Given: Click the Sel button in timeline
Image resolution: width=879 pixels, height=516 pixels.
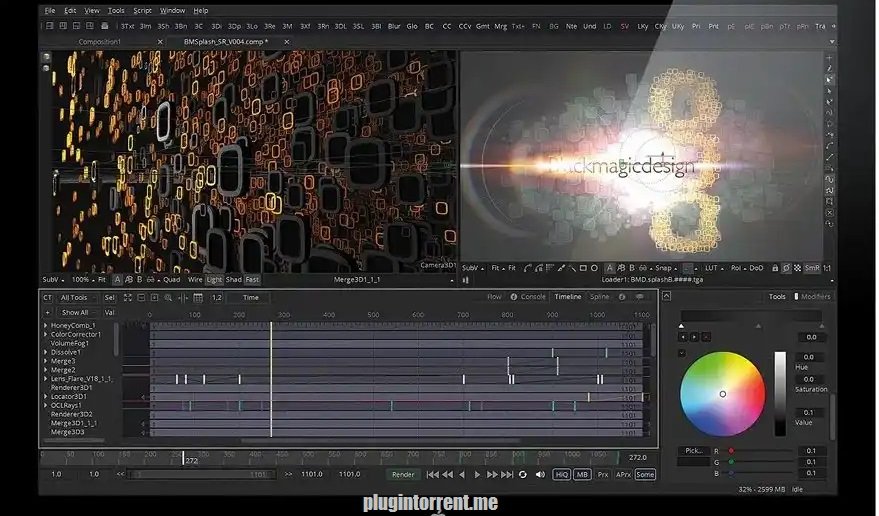Looking at the screenshot, I should pyautogui.click(x=109, y=298).
